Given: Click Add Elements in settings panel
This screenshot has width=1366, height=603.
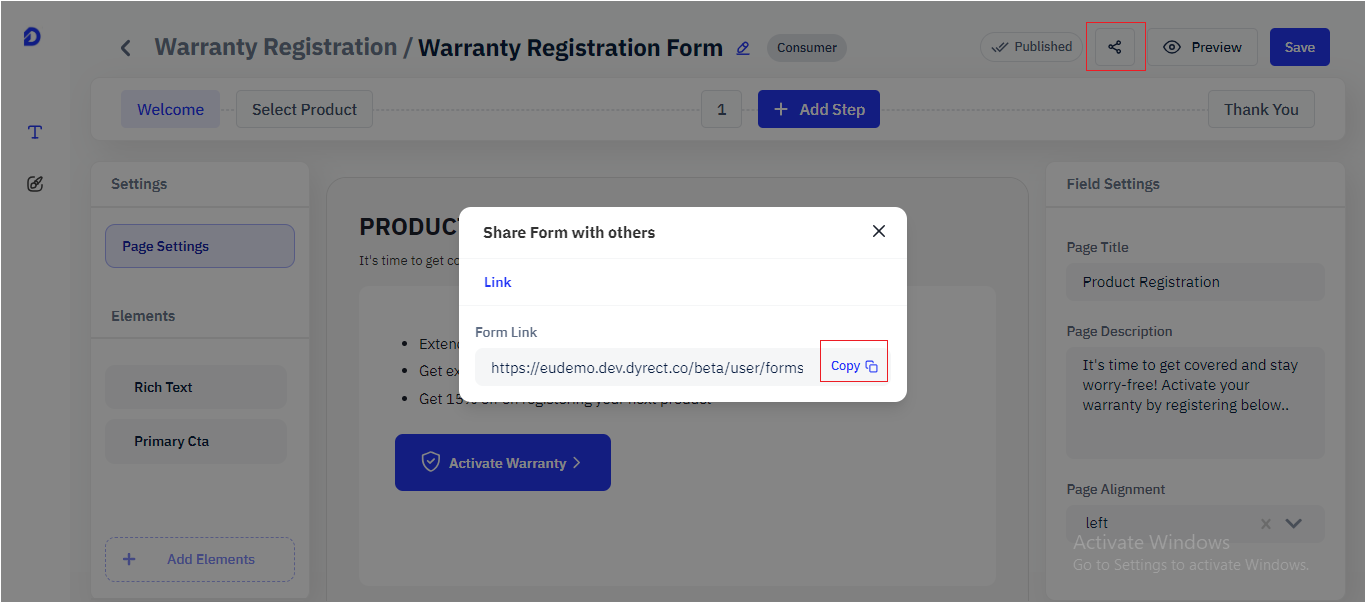Looking at the screenshot, I should pos(200,559).
